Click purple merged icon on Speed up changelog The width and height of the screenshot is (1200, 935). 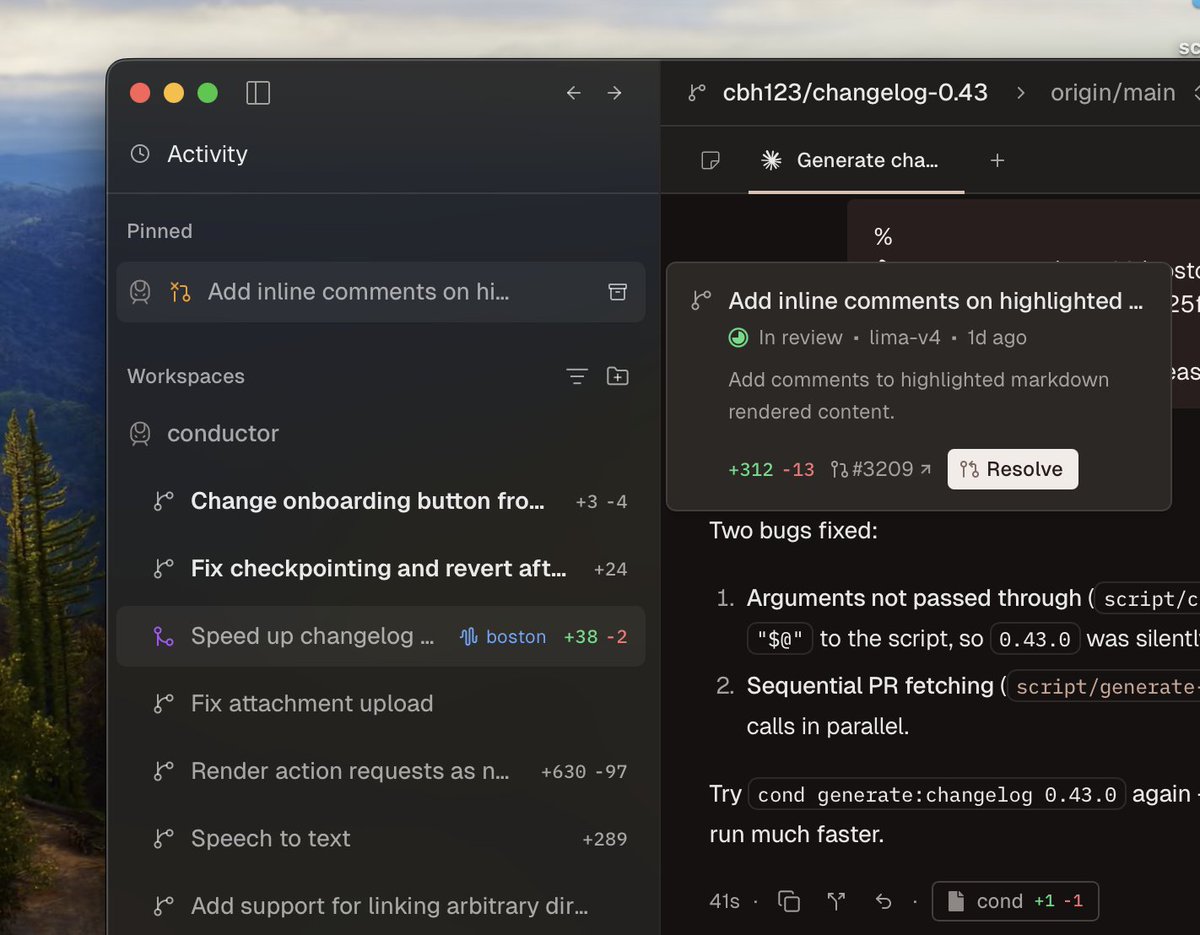click(x=164, y=636)
